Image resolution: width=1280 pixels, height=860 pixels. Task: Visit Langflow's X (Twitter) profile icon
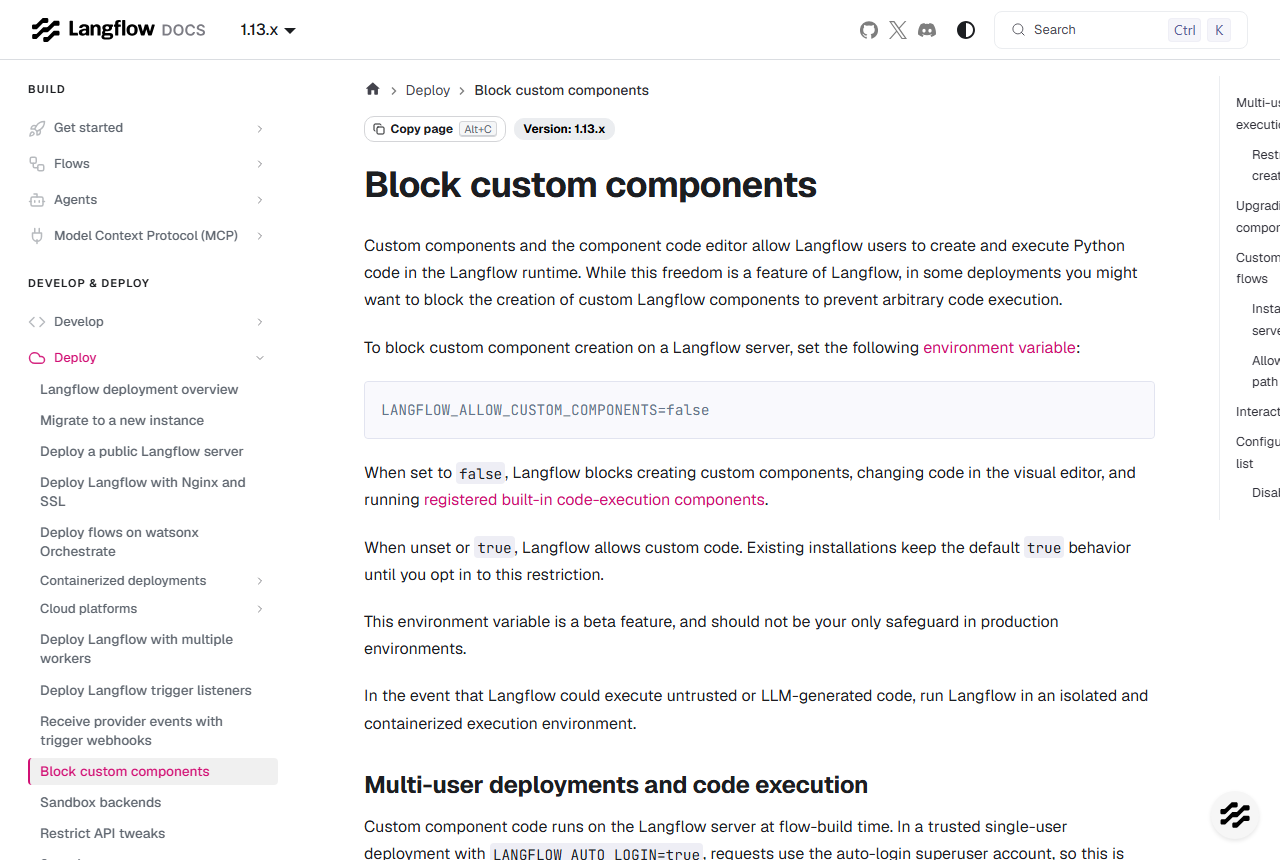[x=898, y=30]
